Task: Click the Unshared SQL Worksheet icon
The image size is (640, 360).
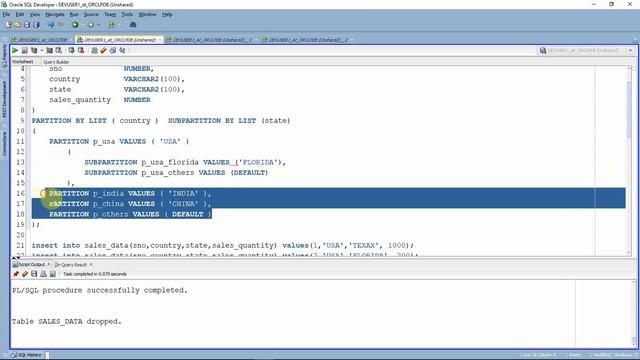Action: pyautogui.click(x=94, y=51)
